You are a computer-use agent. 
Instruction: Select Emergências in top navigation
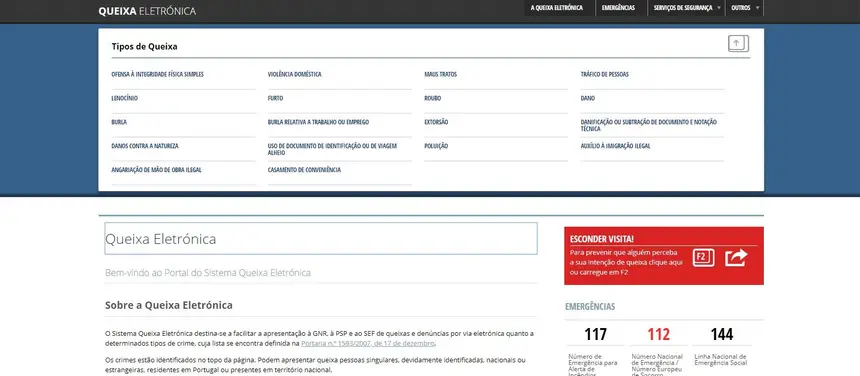(x=618, y=8)
